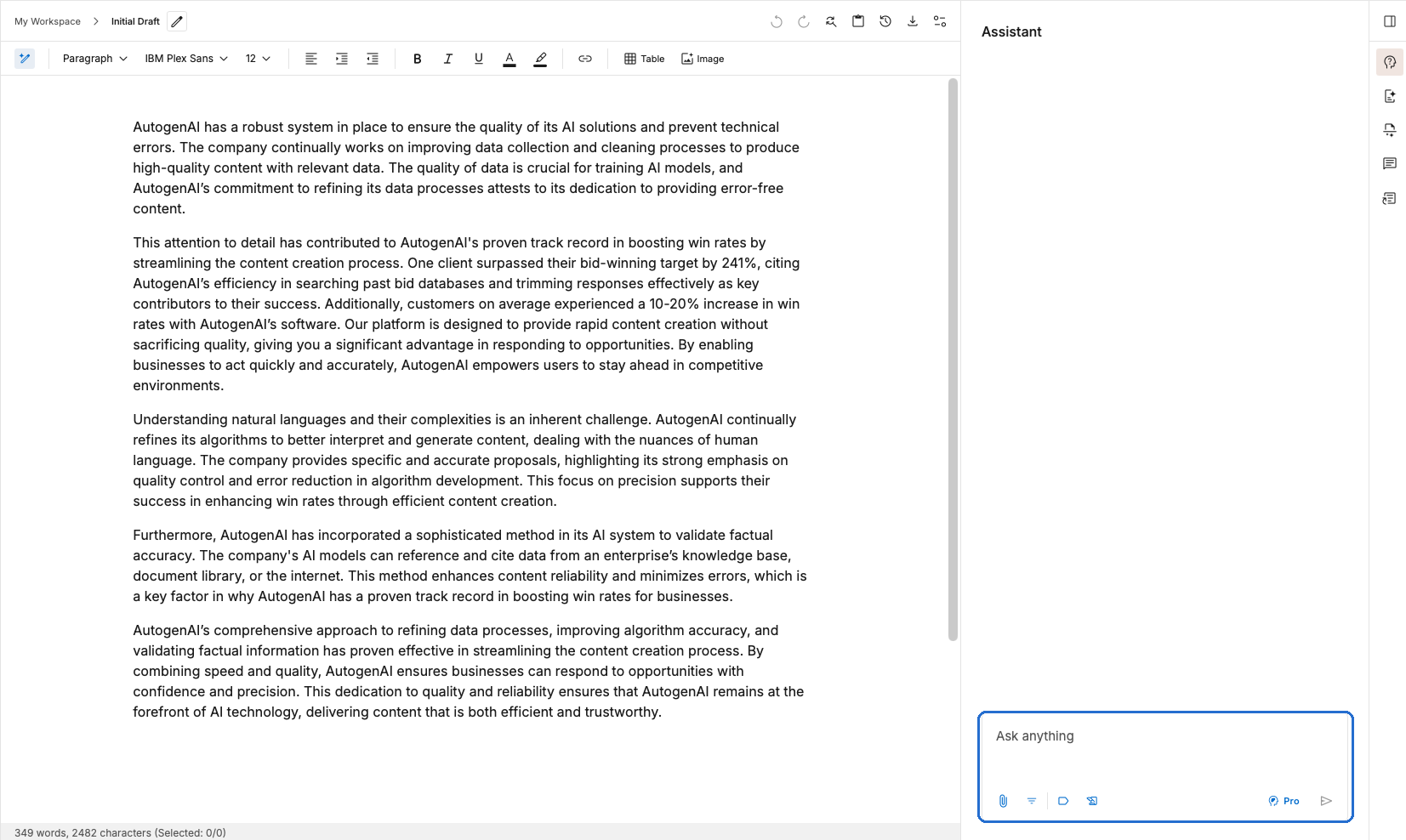Click the redo icon

coord(804,21)
